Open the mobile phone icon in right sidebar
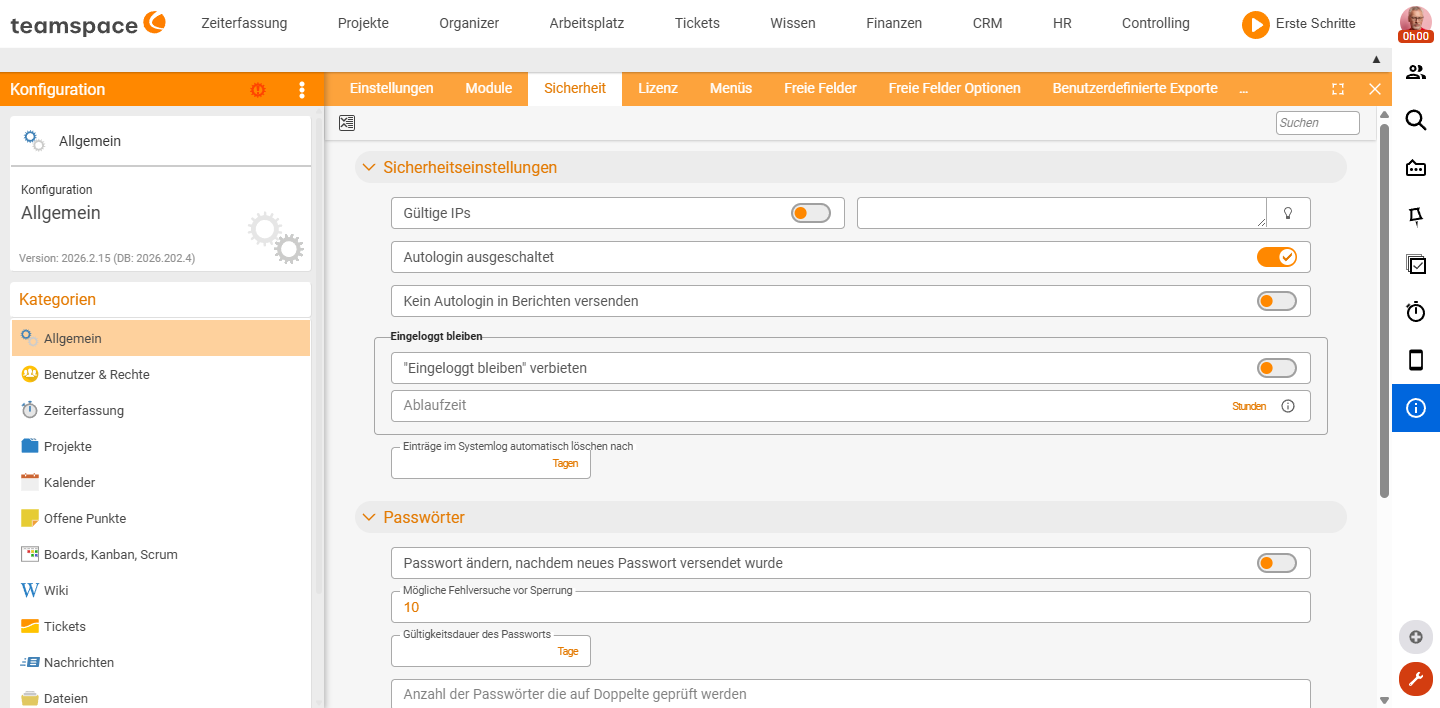 [1416, 360]
